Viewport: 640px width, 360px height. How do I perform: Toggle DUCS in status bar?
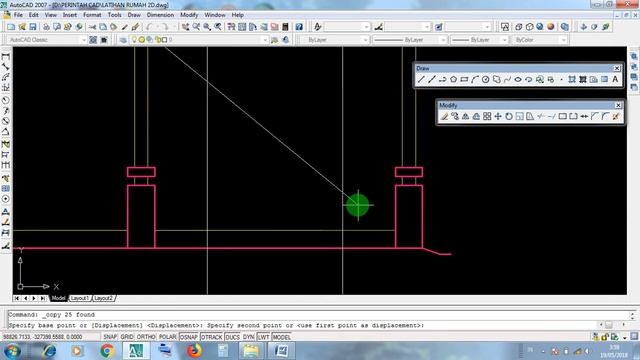[x=233, y=337]
